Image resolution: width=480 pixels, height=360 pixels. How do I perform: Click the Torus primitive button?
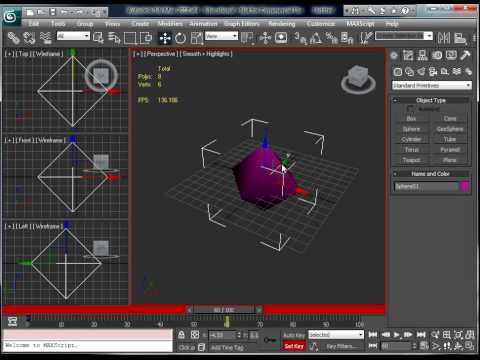coord(411,150)
